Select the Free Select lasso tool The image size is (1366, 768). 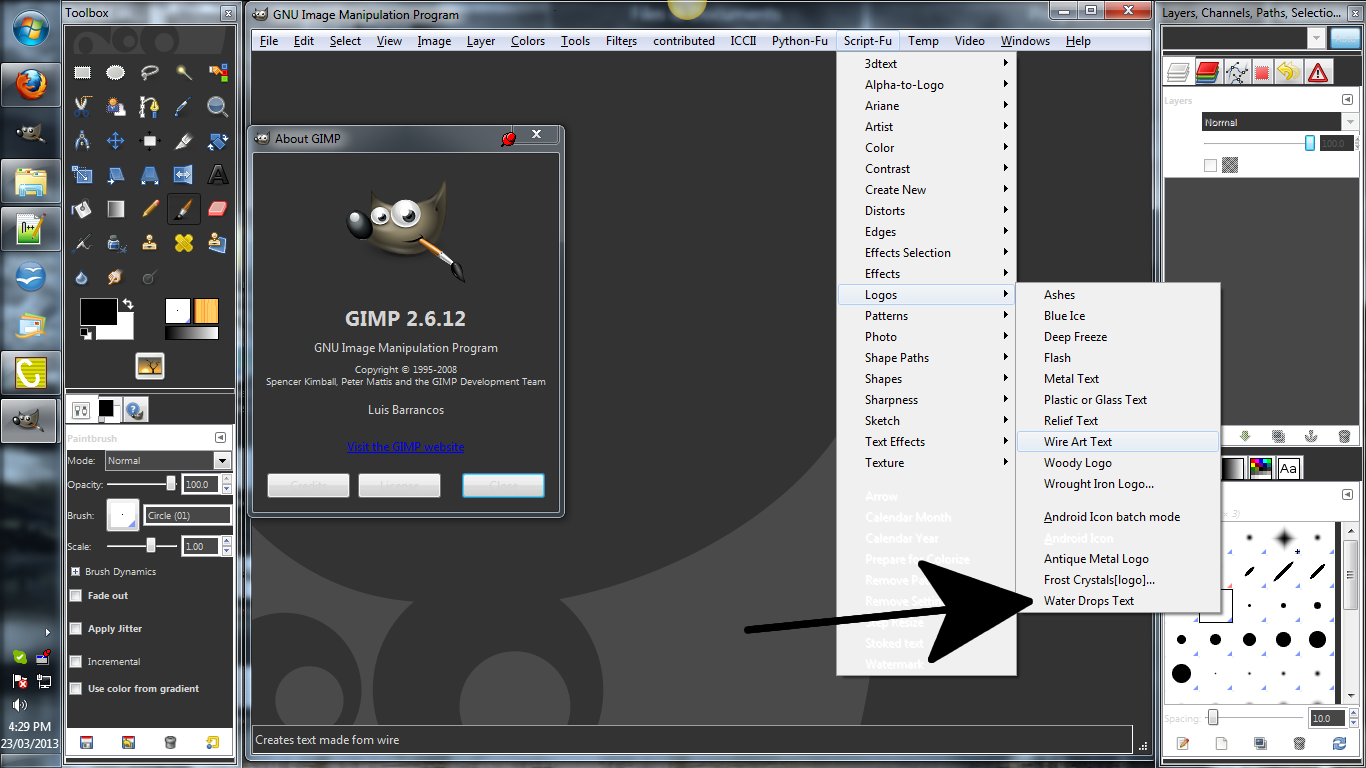150,72
